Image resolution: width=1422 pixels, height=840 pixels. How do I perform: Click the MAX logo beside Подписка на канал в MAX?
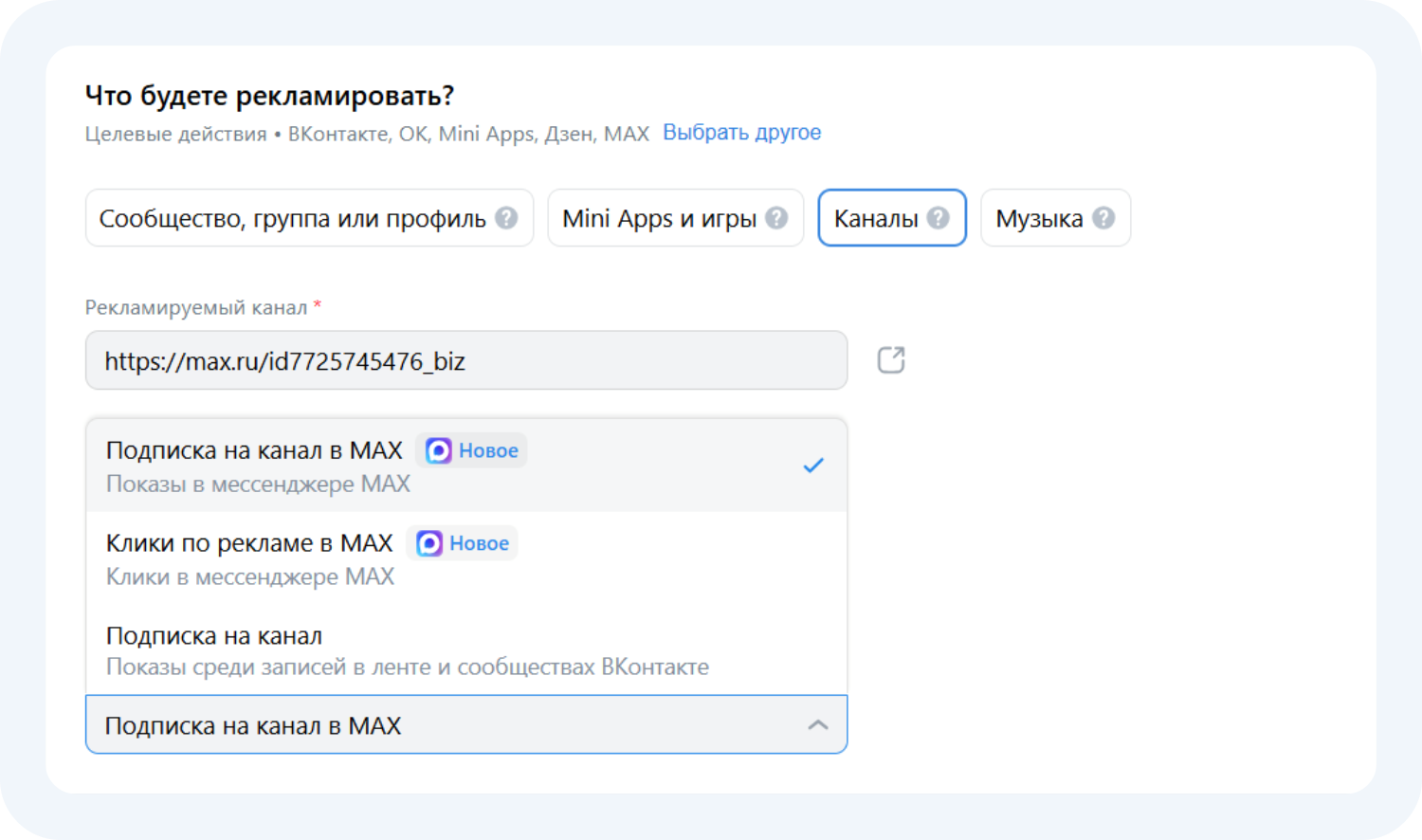(x=438, y=450)
